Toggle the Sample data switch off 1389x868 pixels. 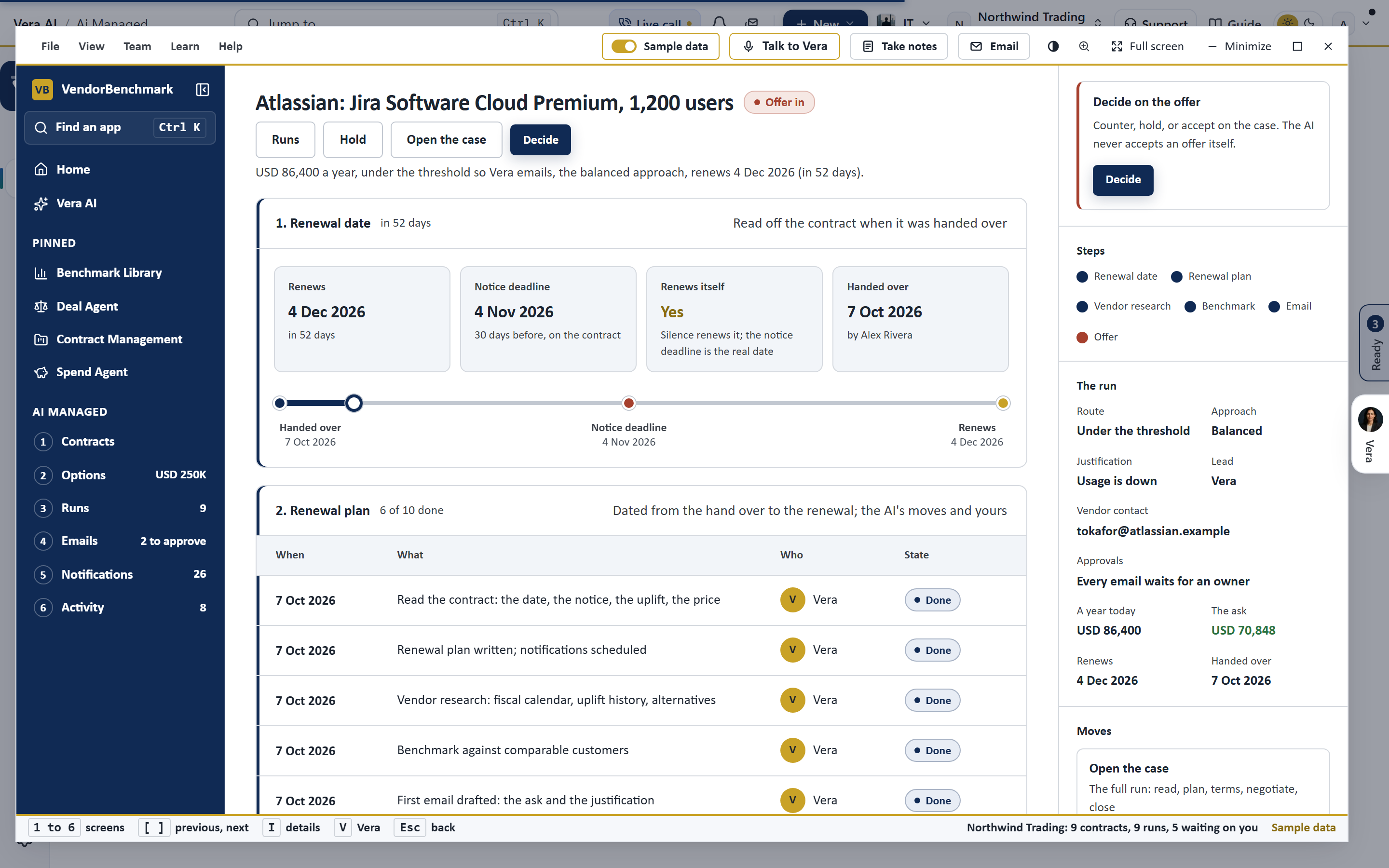coord(623,46)
